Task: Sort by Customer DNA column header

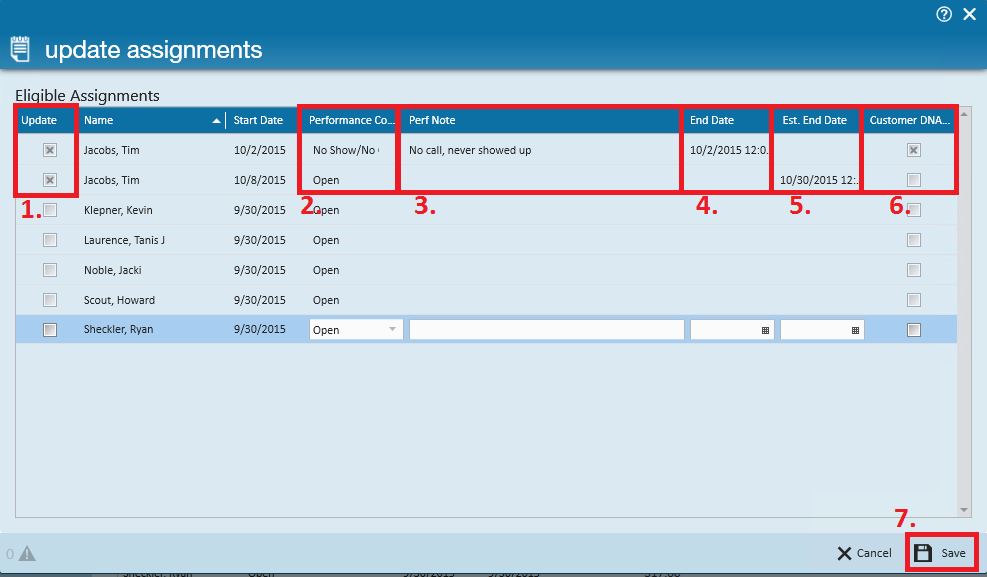Action: click(x=909, y=120)
